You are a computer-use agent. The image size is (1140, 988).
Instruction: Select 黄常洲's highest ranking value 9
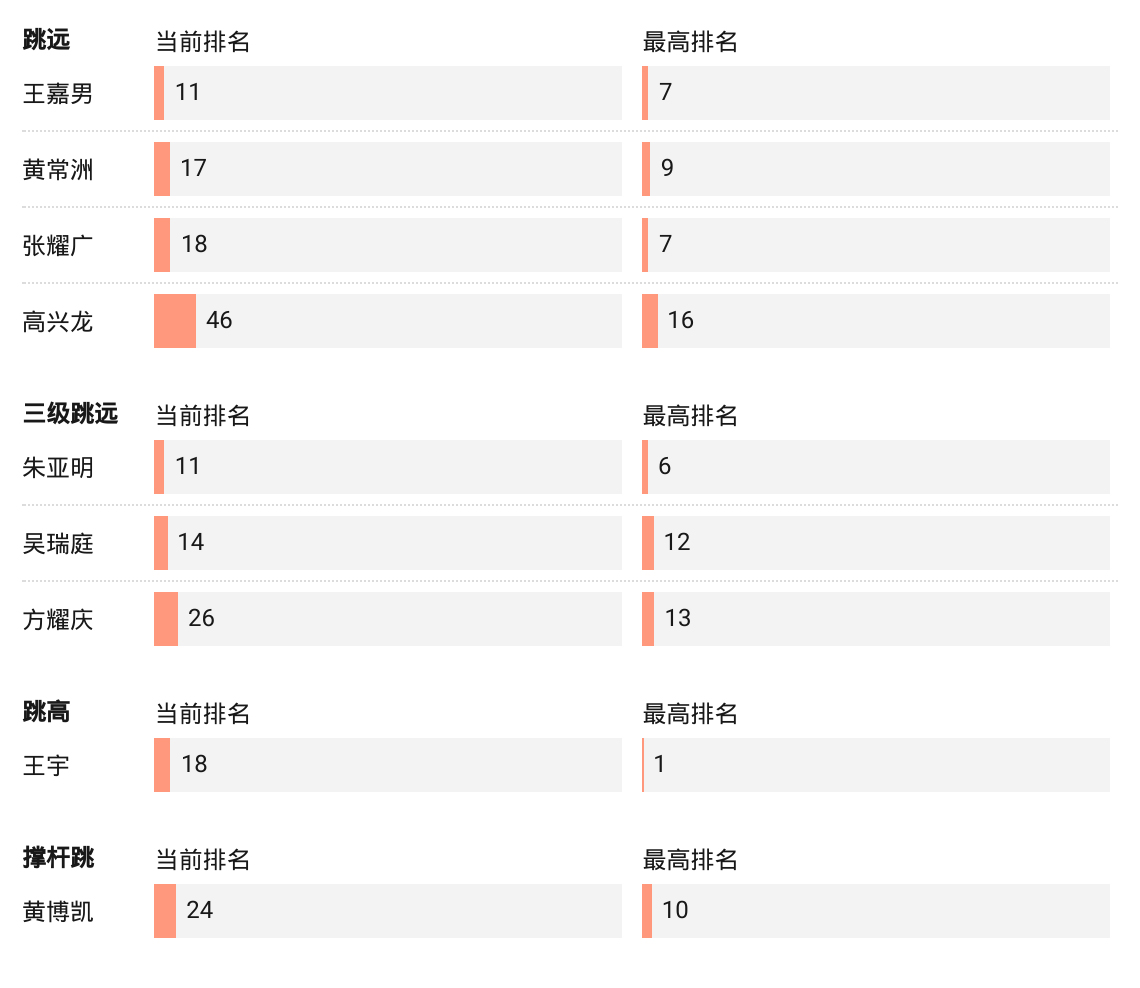click(667, 168)
